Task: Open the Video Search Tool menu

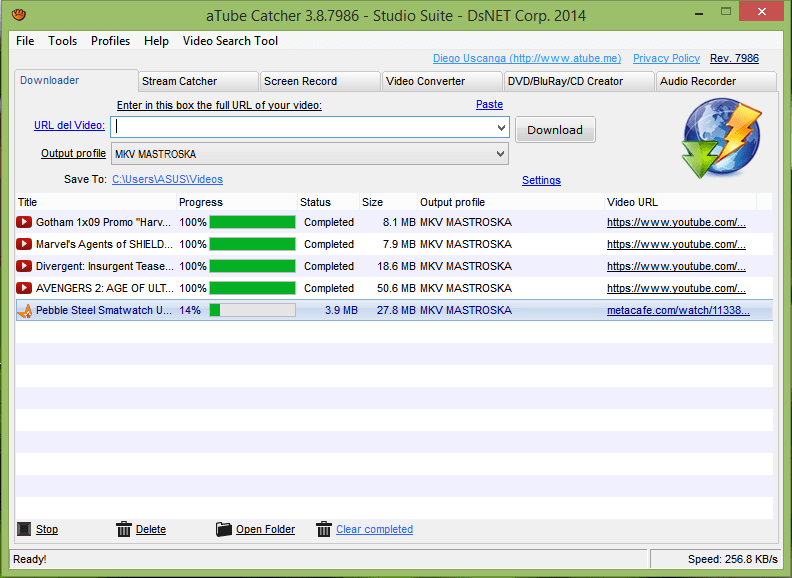Action: click(x=230, y=41)
